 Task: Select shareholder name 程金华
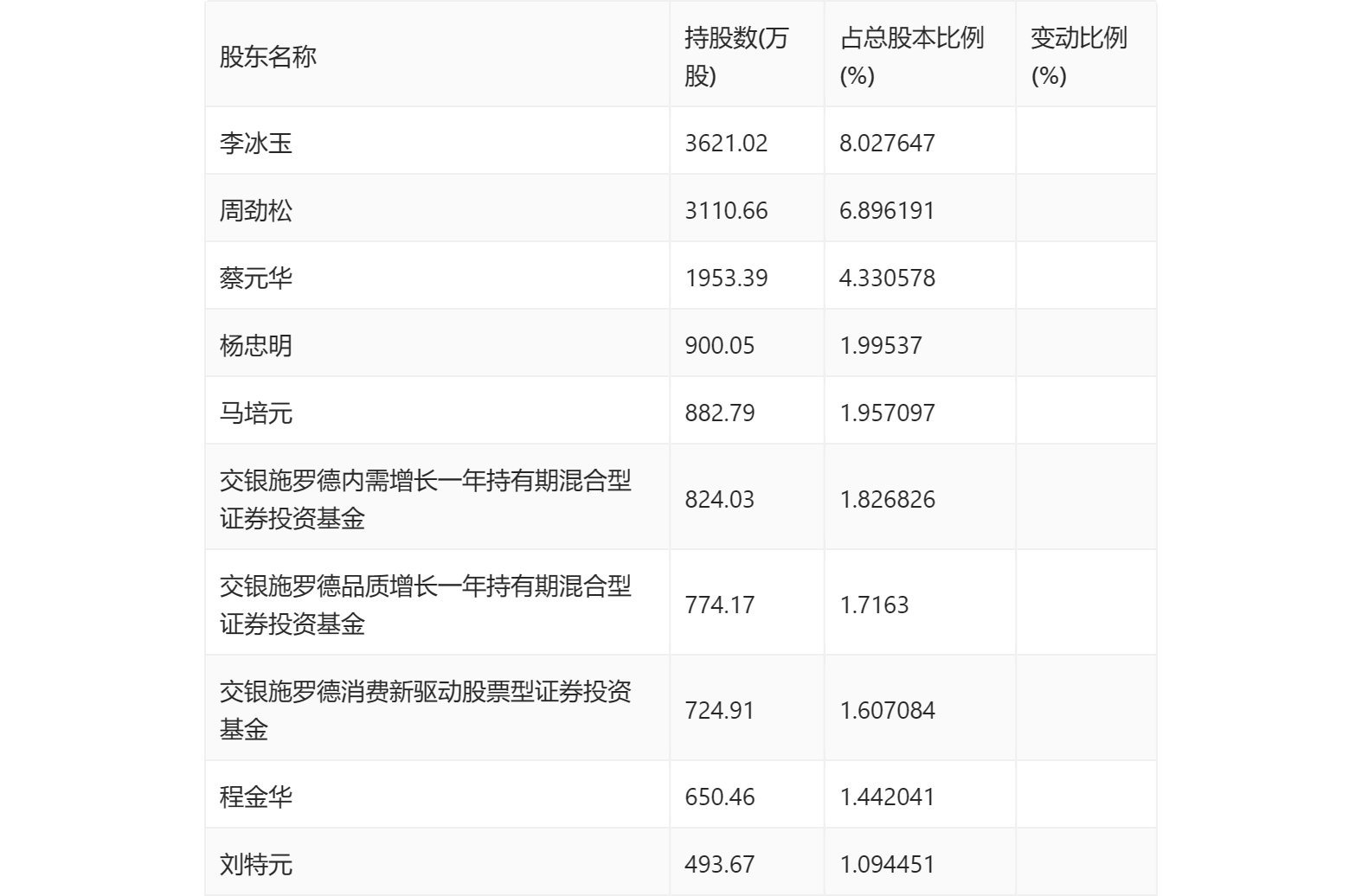pyautogui.click(x=256, y=797)
